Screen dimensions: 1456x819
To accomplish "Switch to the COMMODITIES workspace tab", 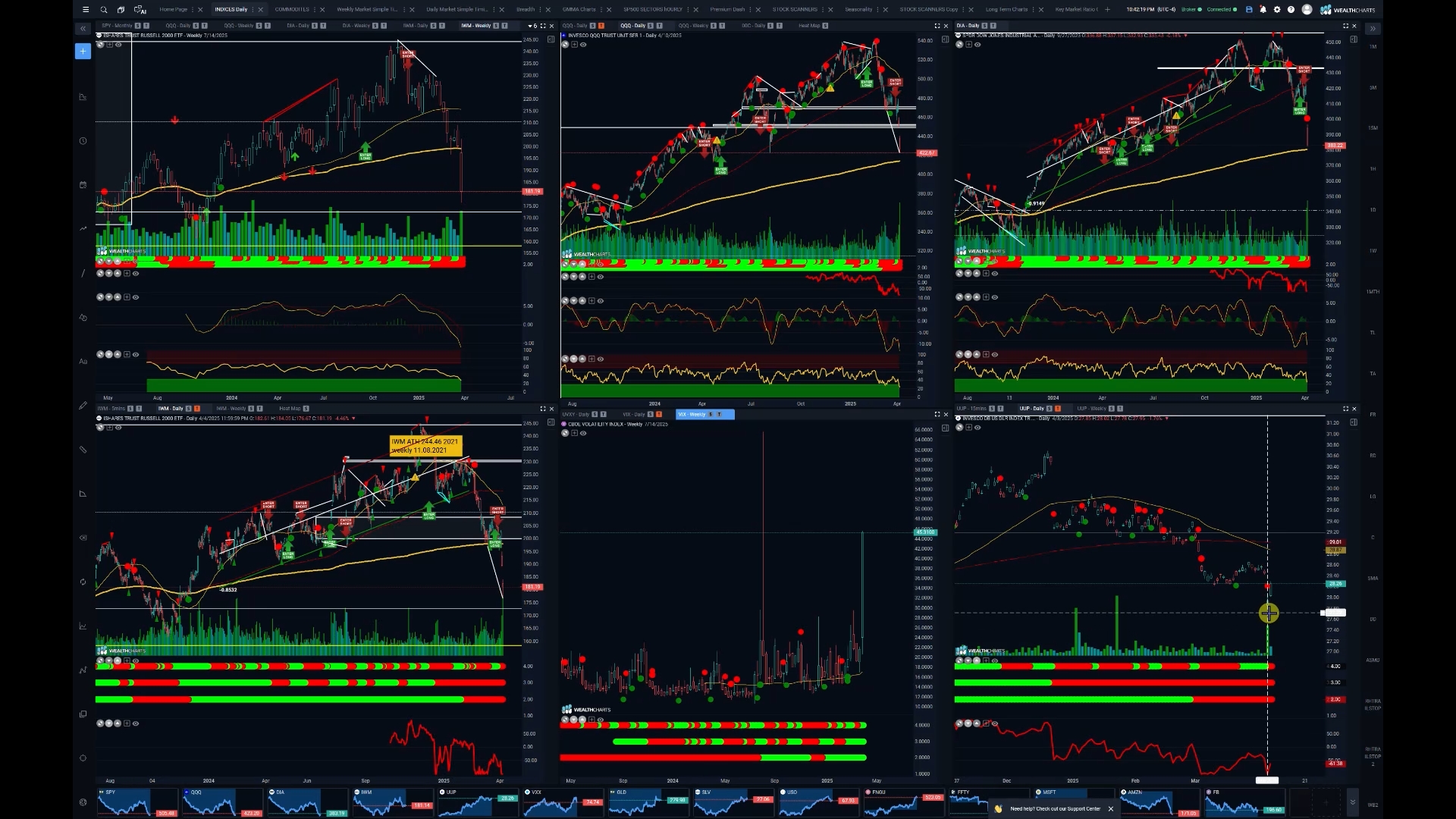I will [x=292, y=10].
